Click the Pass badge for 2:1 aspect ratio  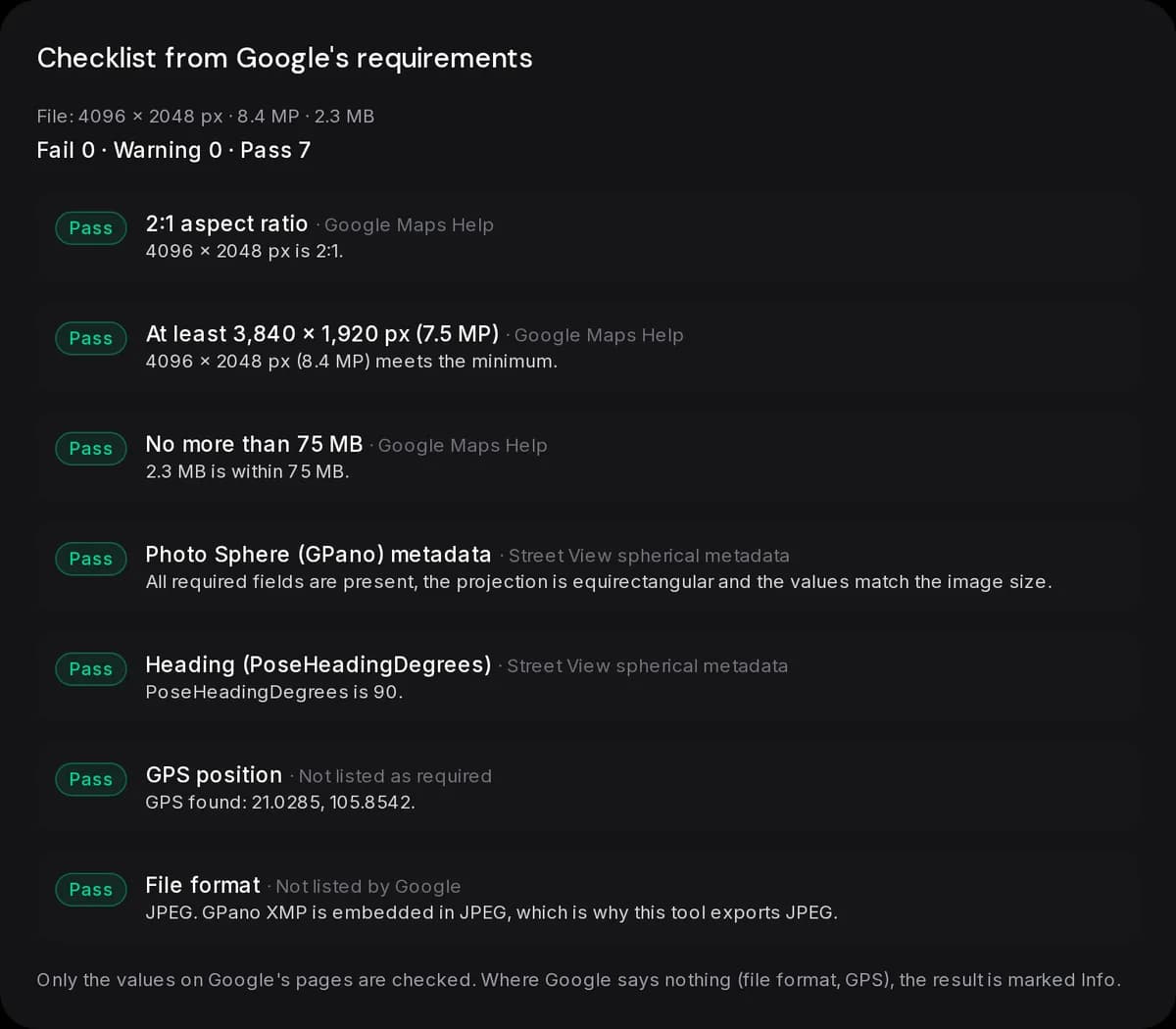[x=91, y=228]
